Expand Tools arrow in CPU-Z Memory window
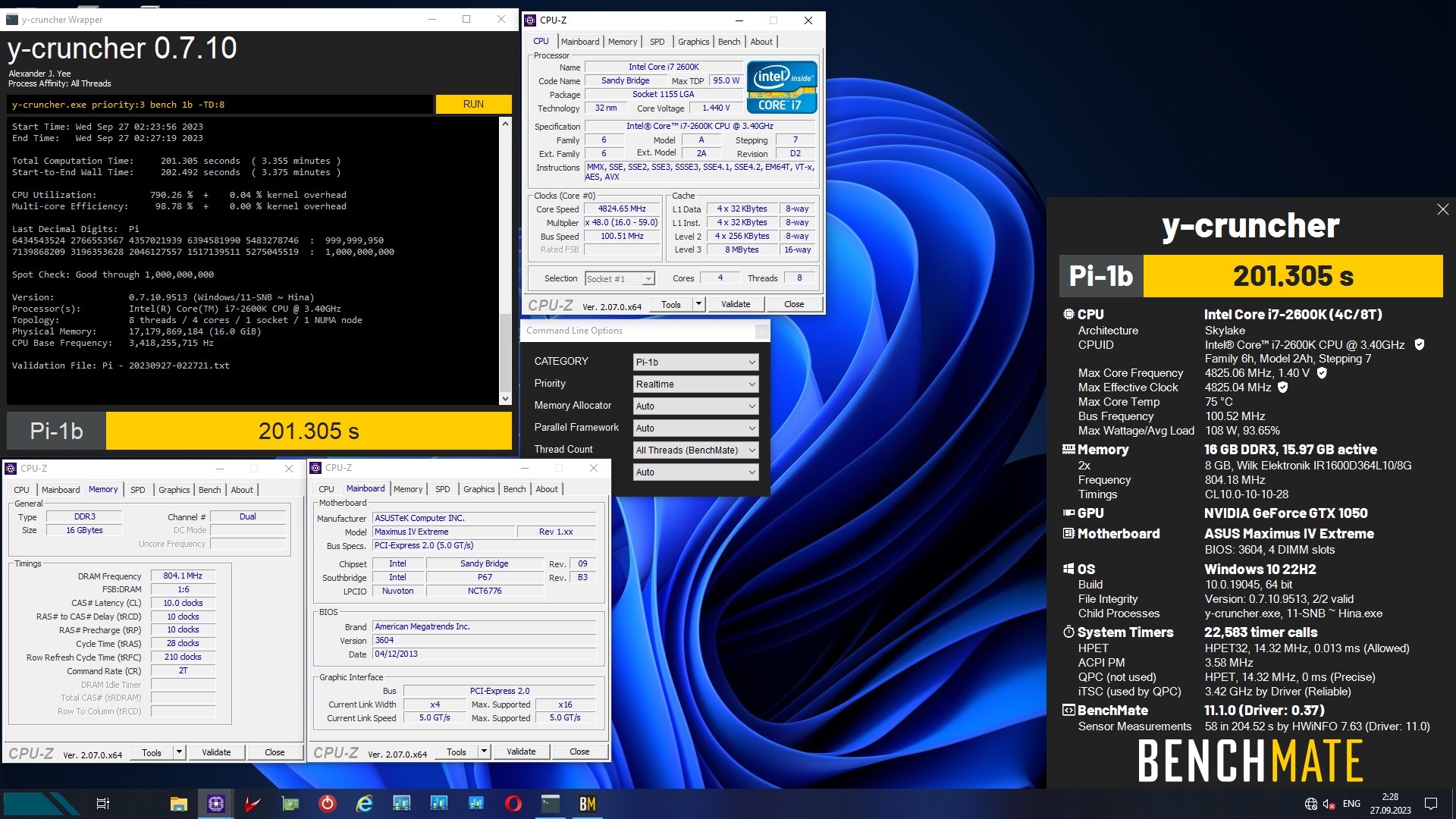 (180, 752)
